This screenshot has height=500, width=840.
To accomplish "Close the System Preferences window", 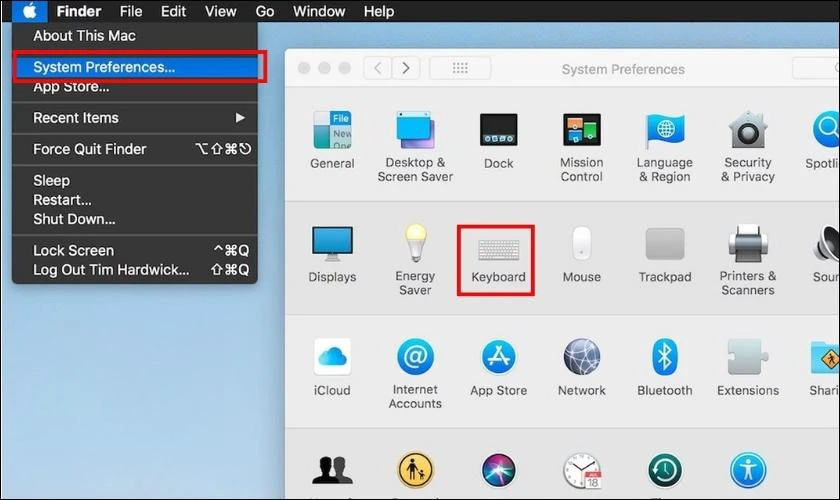I will [x=304, y=68].
